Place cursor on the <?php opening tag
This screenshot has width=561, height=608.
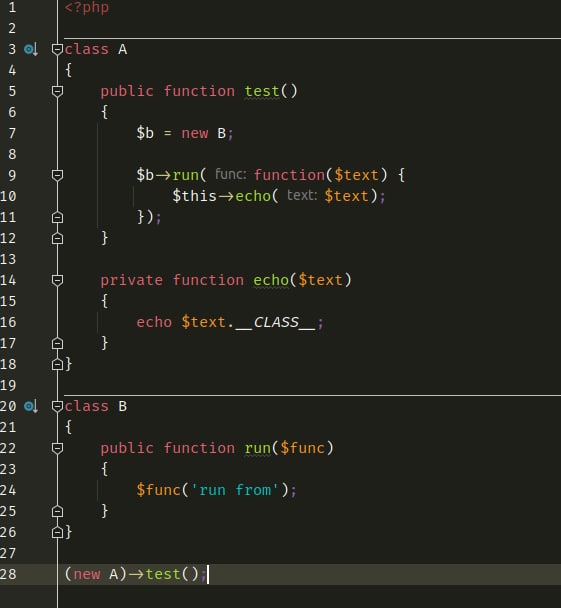pos(87,8)
